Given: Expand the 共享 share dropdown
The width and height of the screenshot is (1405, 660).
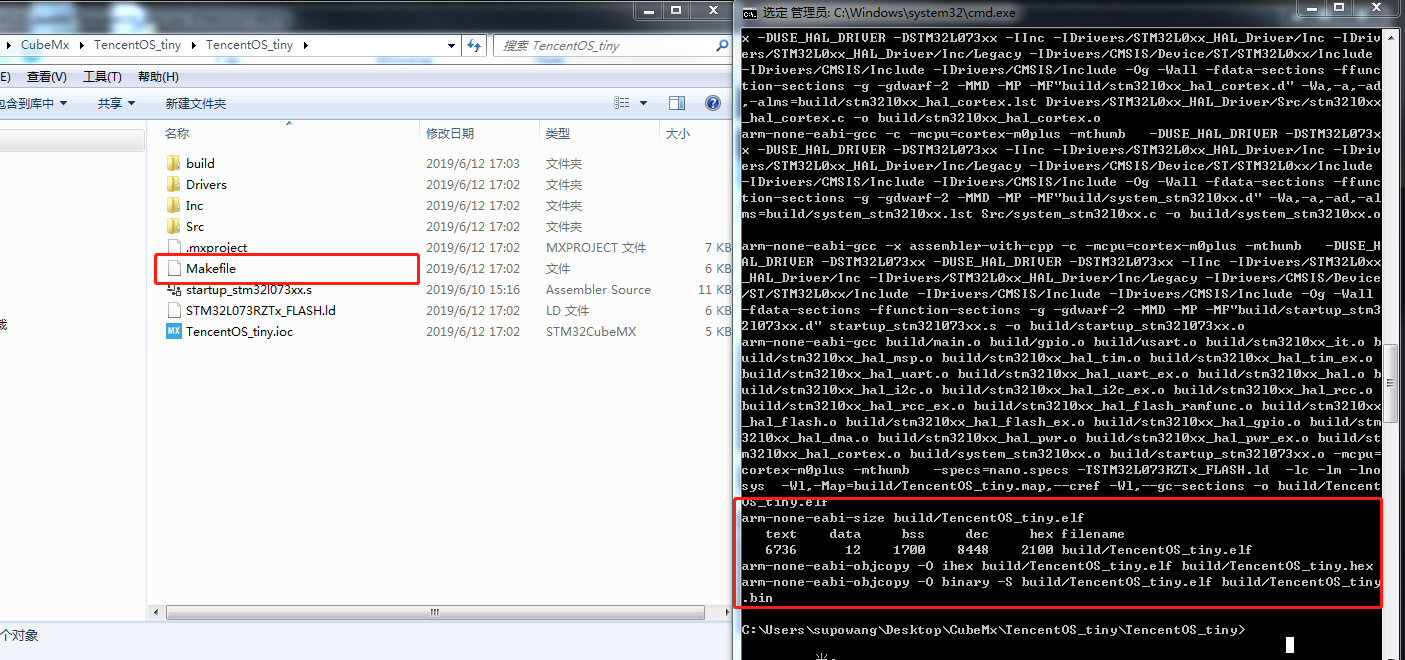Looking at the screenshot, I should coord(116,103).
